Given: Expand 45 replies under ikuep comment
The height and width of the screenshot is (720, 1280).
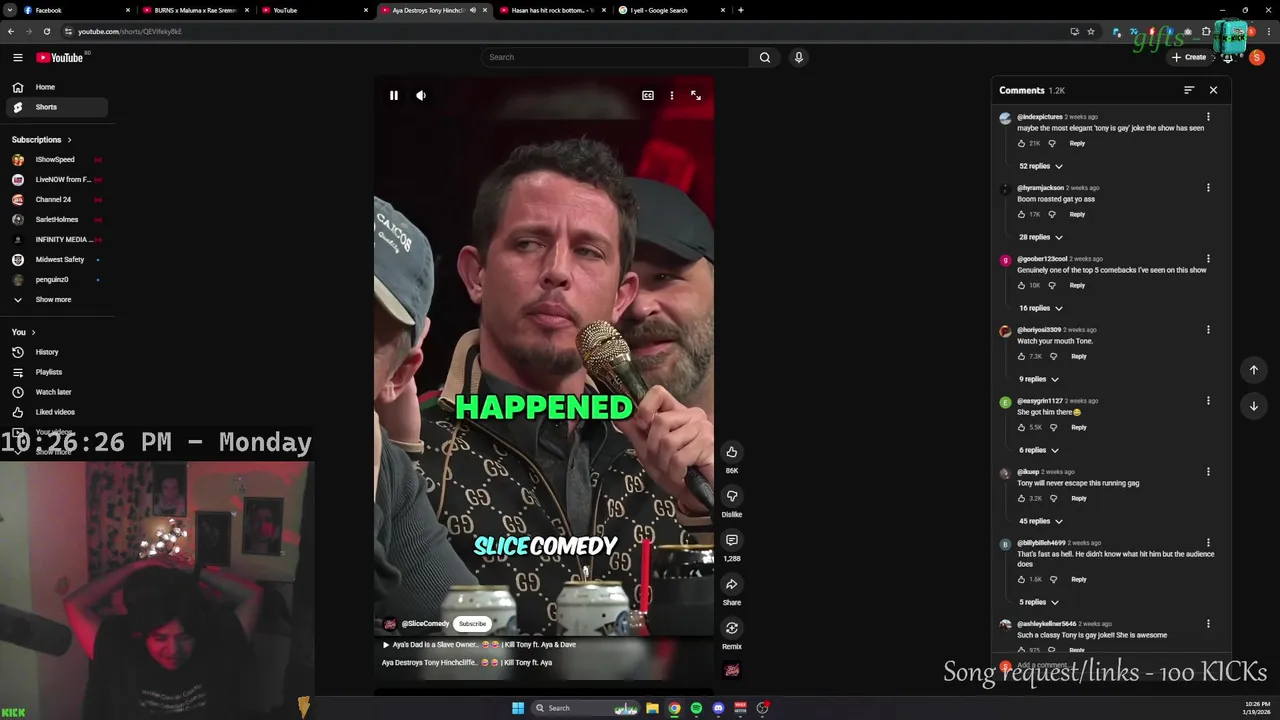Looking at the screenshot, I should coord(1040,521).
